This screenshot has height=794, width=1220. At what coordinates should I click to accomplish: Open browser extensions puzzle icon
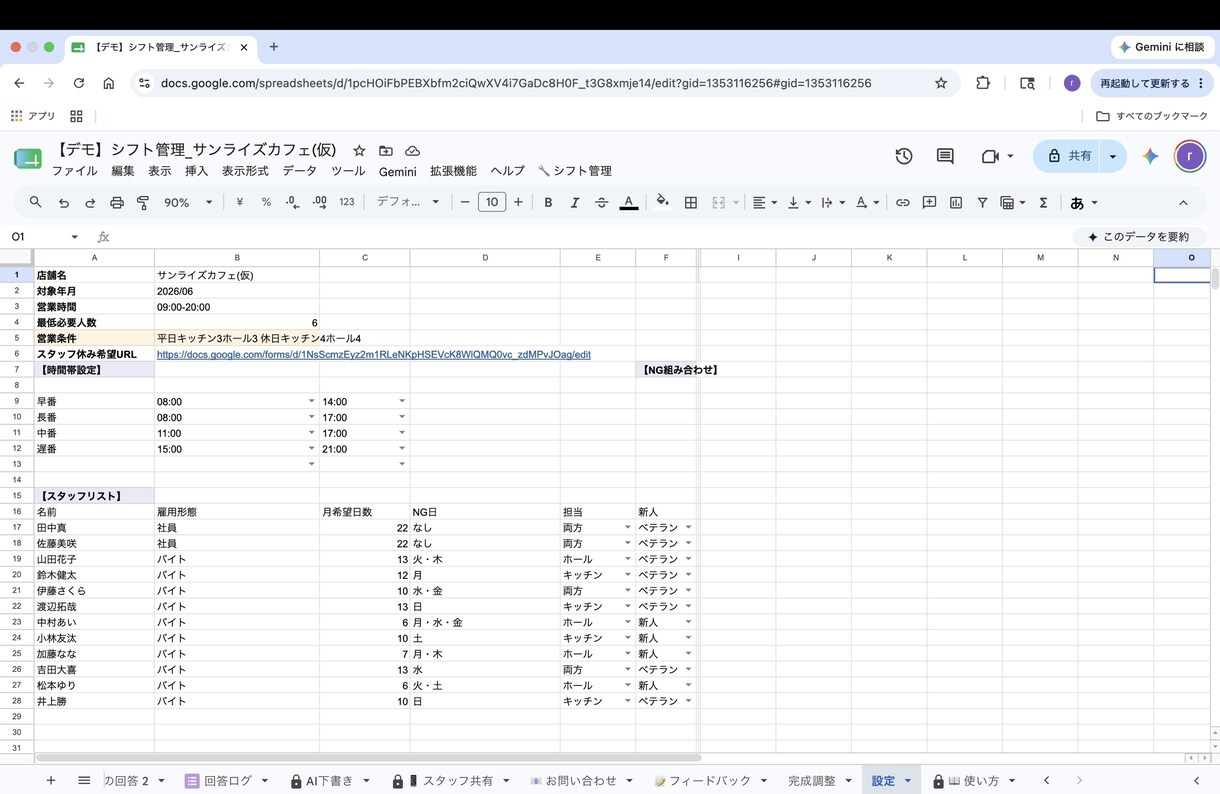pyautogui.click(x=983, y=83)
